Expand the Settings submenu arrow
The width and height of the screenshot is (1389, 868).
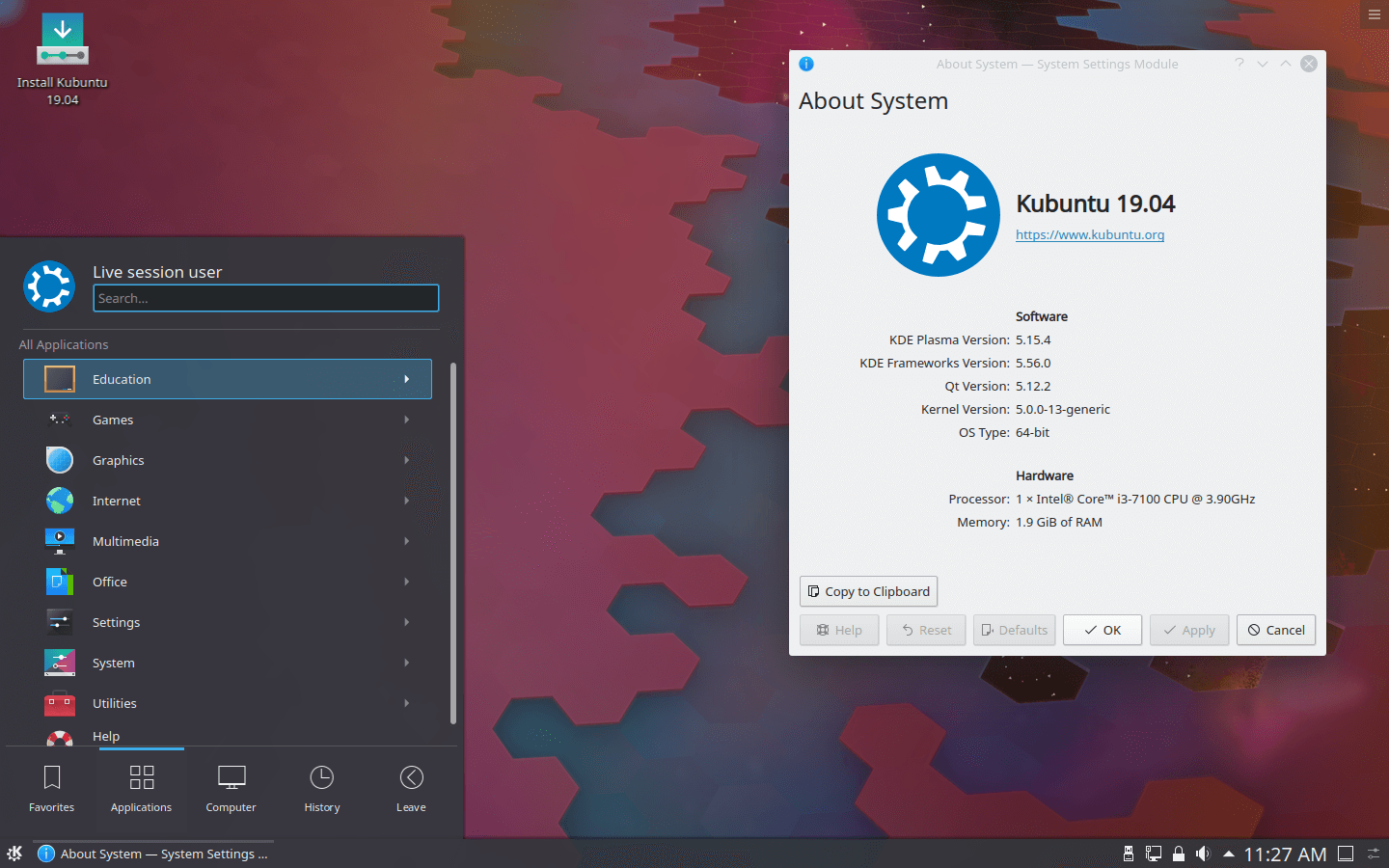pyautogui.click(x=407, y=622)
